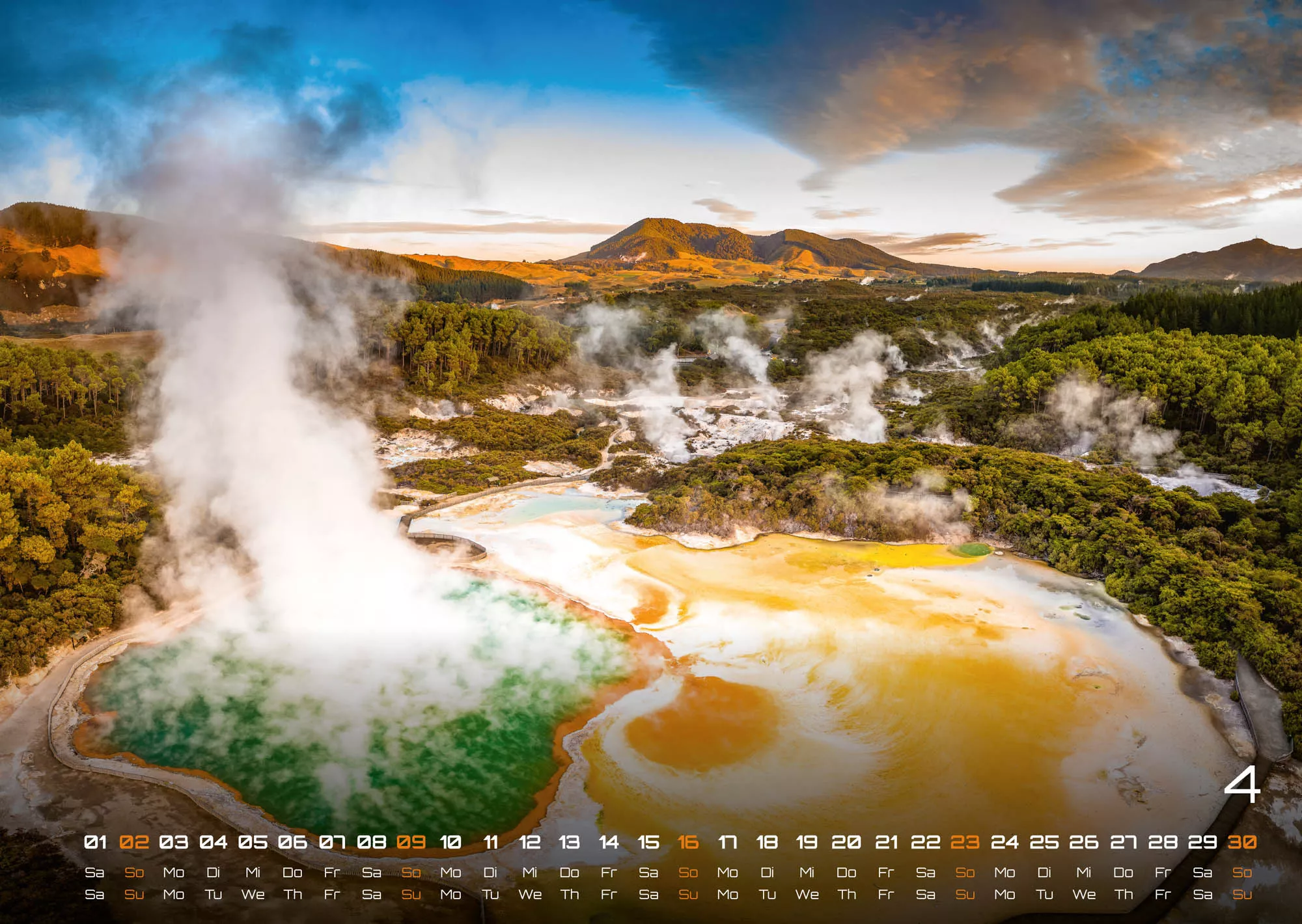Select date 15 in the date row

point(648,843)
